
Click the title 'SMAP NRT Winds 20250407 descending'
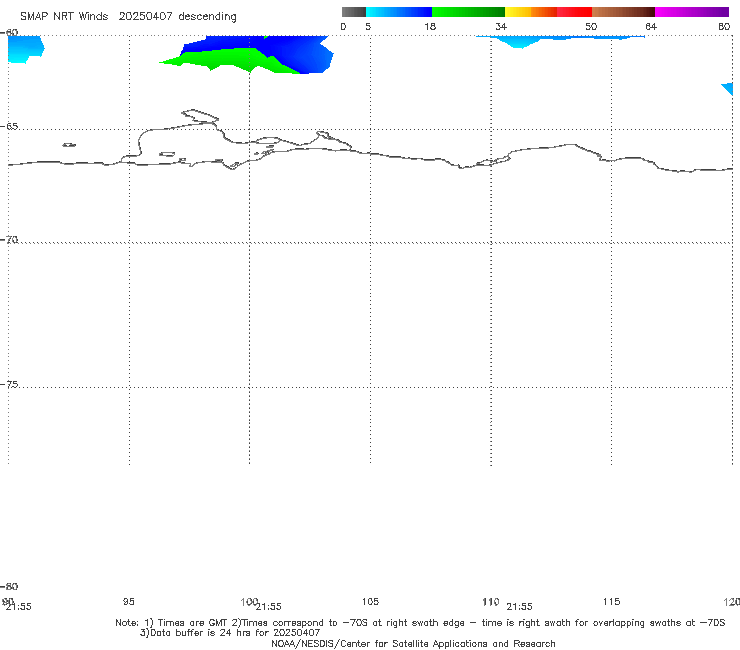click(x=128, y=17)
